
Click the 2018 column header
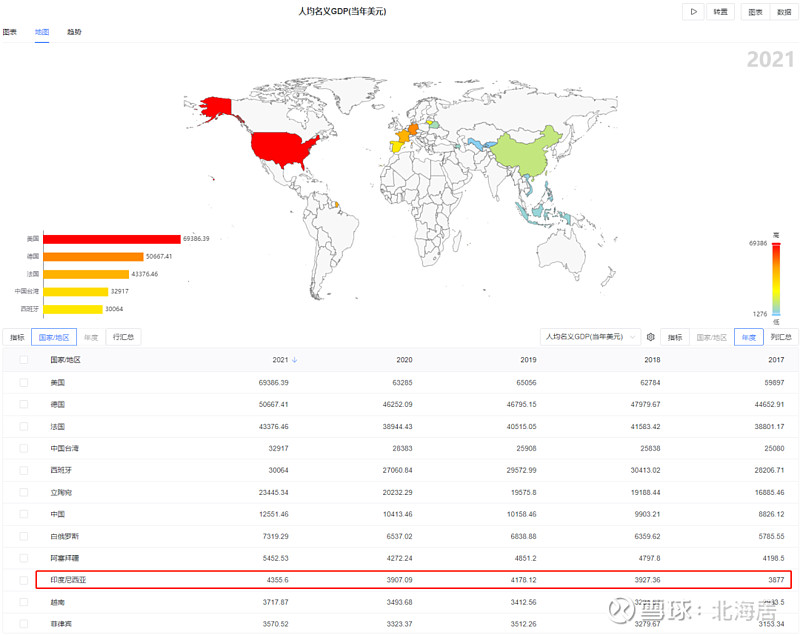tap(652, 360)
